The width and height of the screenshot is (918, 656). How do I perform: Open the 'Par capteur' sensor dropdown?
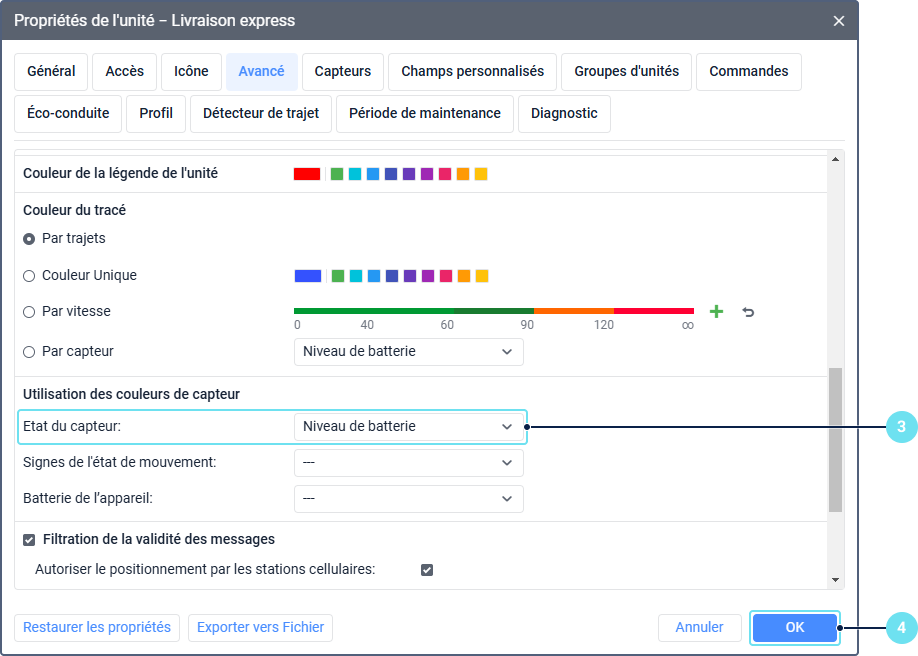[408, 352]
